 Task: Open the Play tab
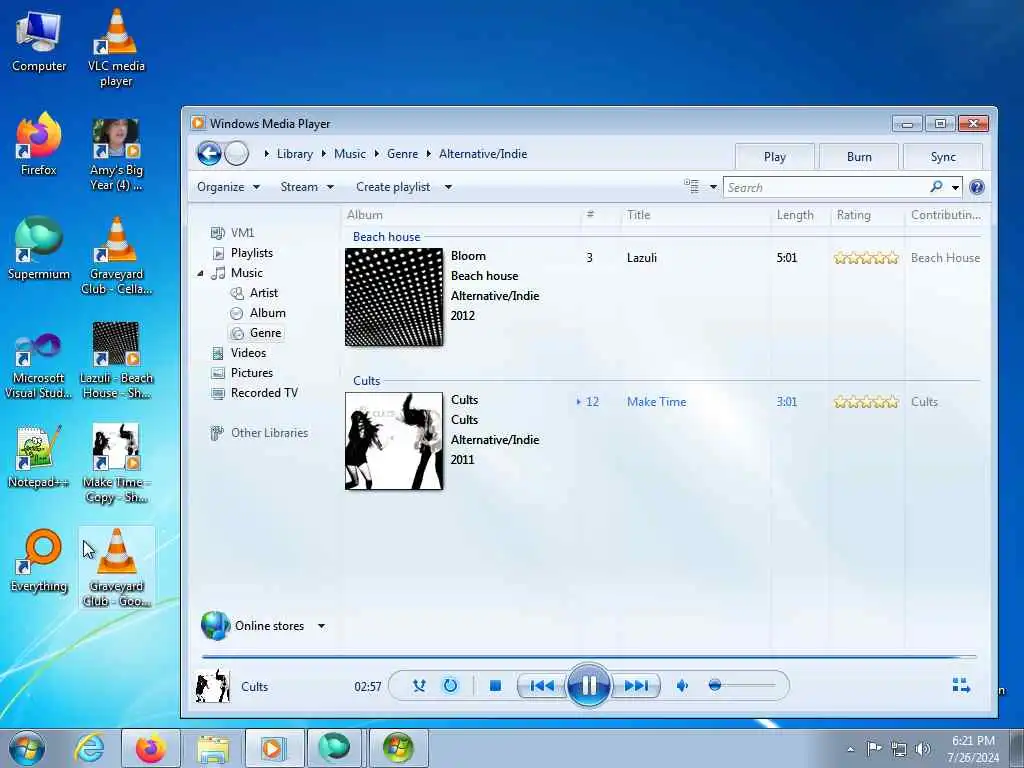(x=775, y=157)
